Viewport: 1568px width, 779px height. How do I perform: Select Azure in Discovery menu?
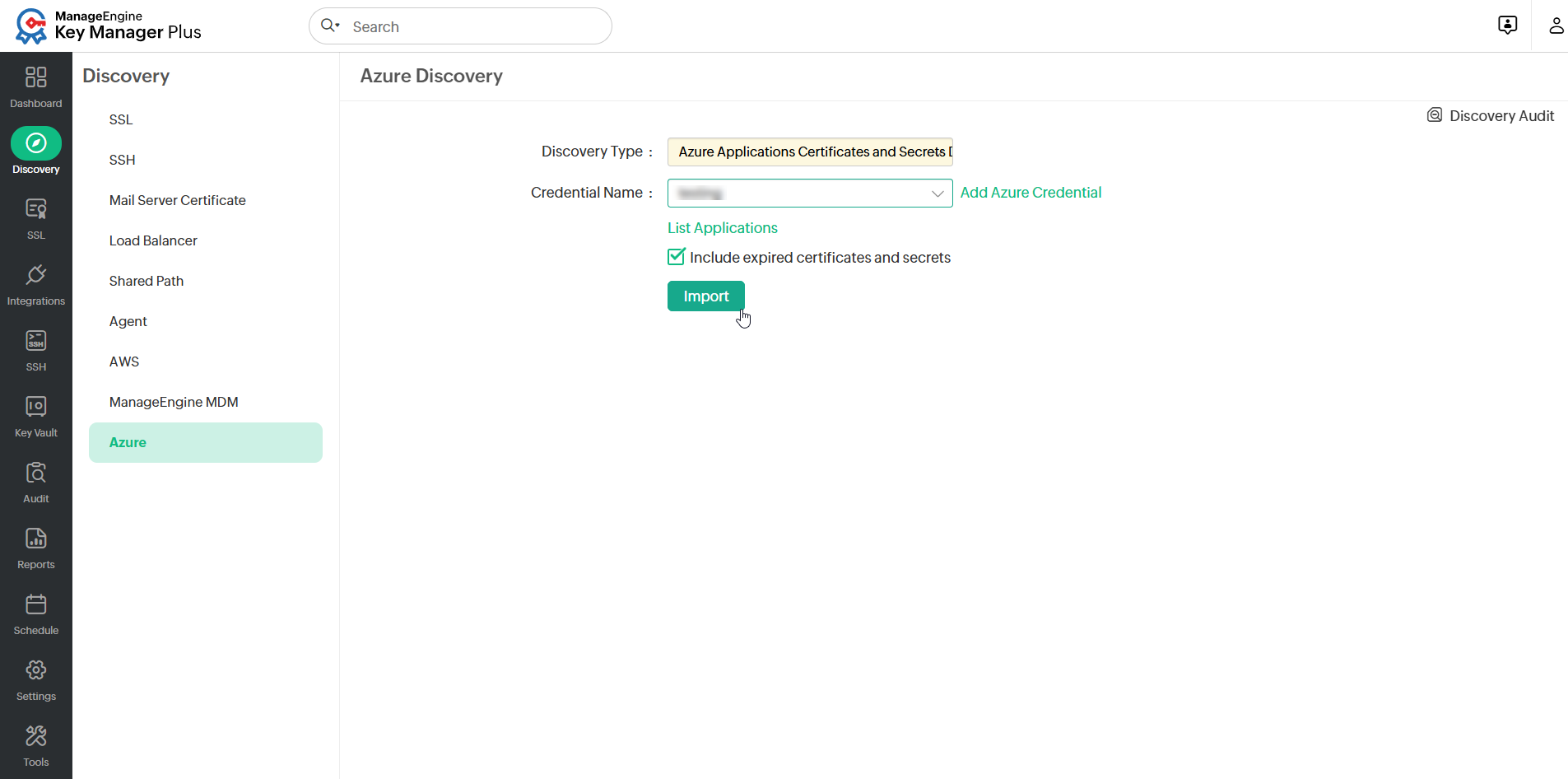pyautogui.click(x=206, y=442)
